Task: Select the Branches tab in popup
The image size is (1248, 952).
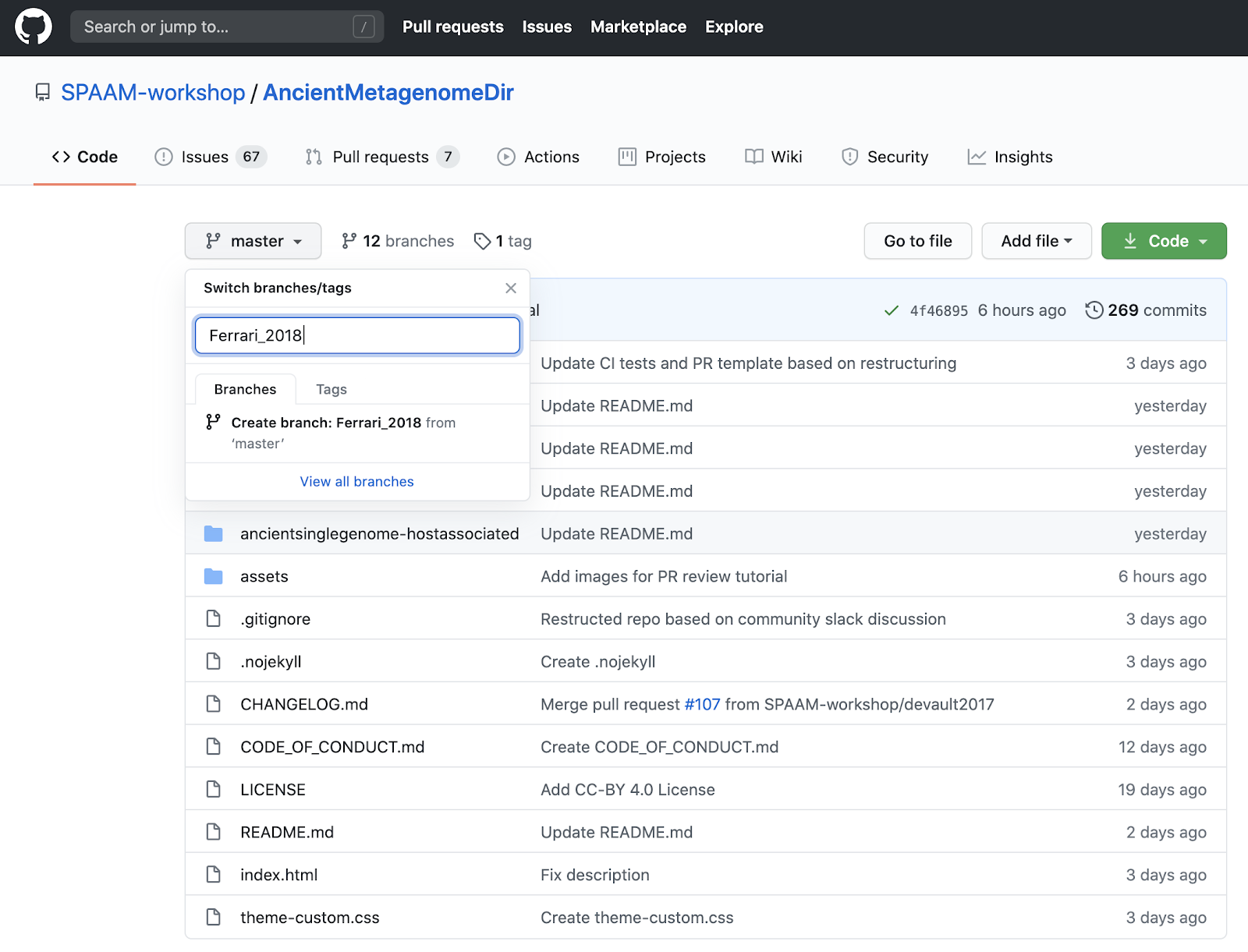Action: point(245,390)
